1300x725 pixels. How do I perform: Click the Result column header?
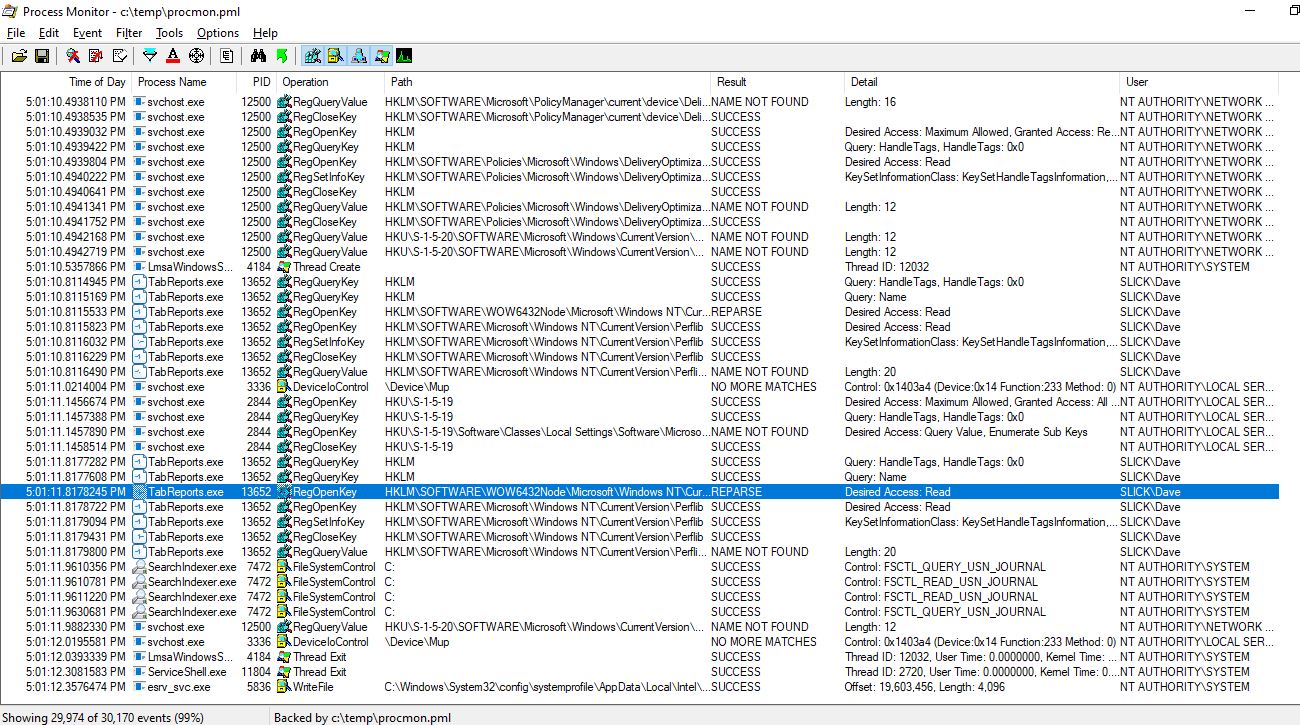(x=776, y=82)
